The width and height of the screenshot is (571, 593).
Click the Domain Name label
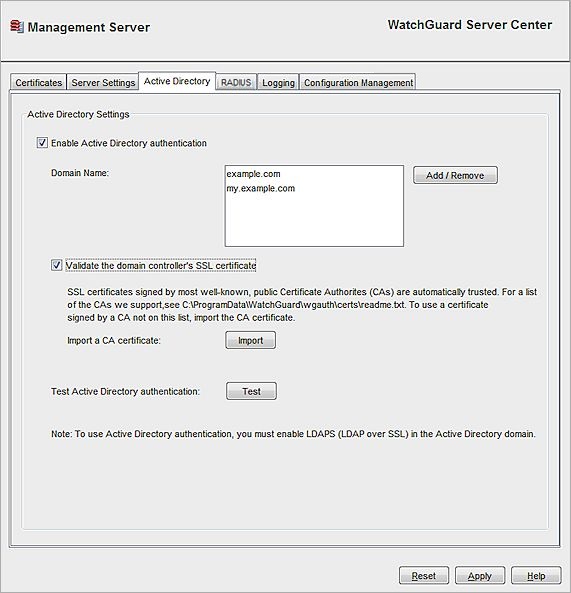[x=80, y=173]
